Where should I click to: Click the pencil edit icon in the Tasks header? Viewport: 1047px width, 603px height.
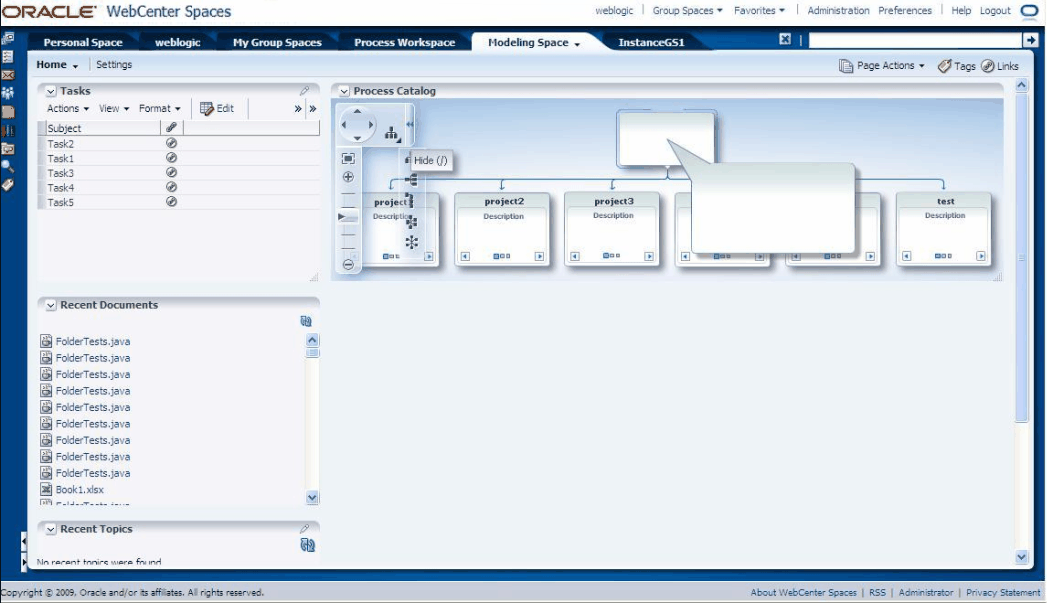coord(304,91)
